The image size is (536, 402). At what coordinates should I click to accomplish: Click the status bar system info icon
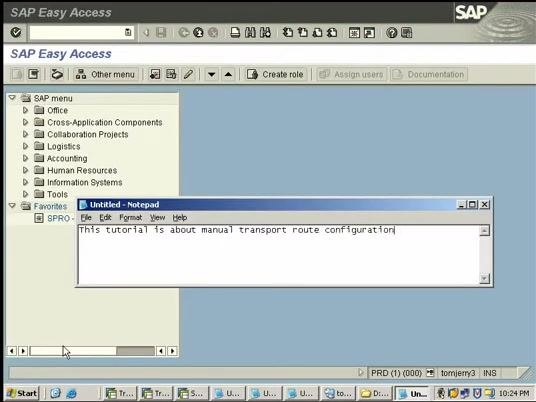pyautogui.click(x=430, y=373)
